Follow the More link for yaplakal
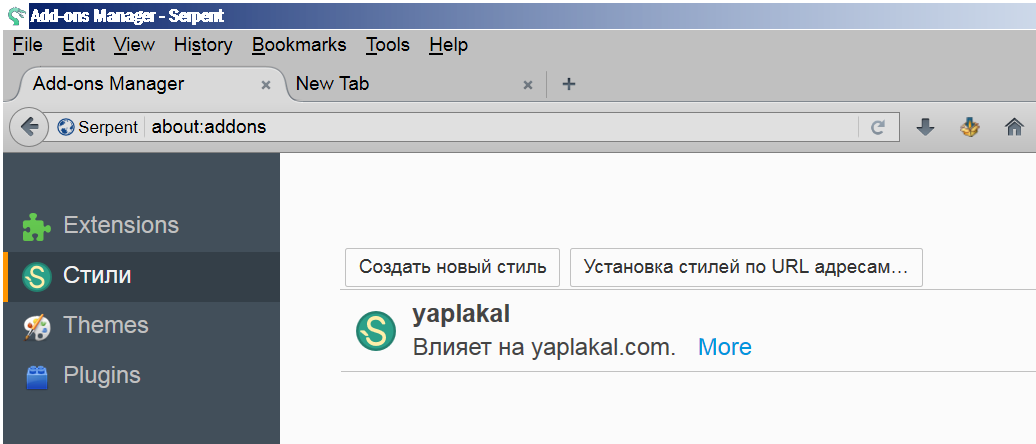Image resolution: width=1036 pixels, height=444 pixels. [x=725, y=347]
